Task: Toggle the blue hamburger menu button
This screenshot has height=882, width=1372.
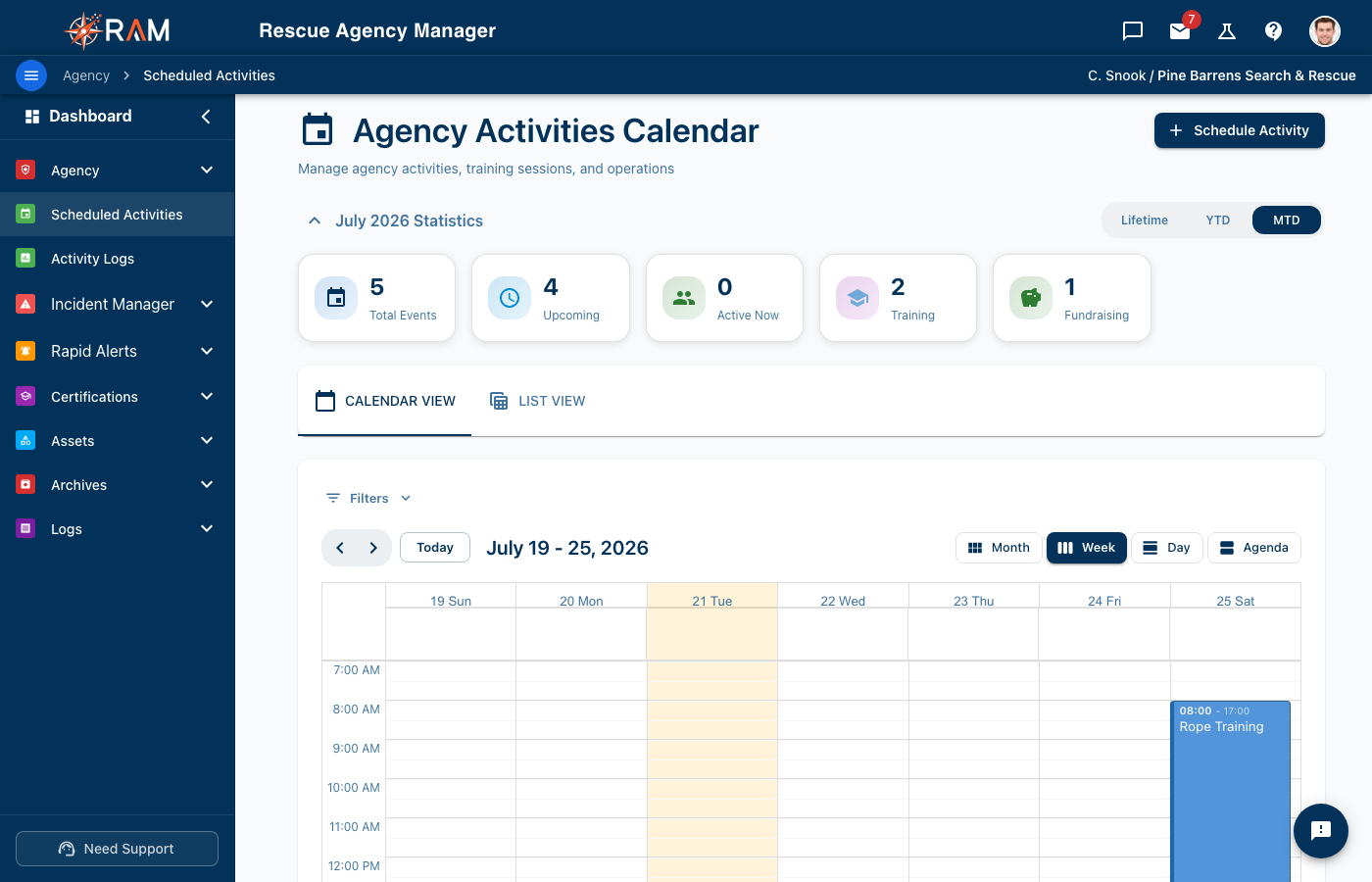Action: [31, 75]
